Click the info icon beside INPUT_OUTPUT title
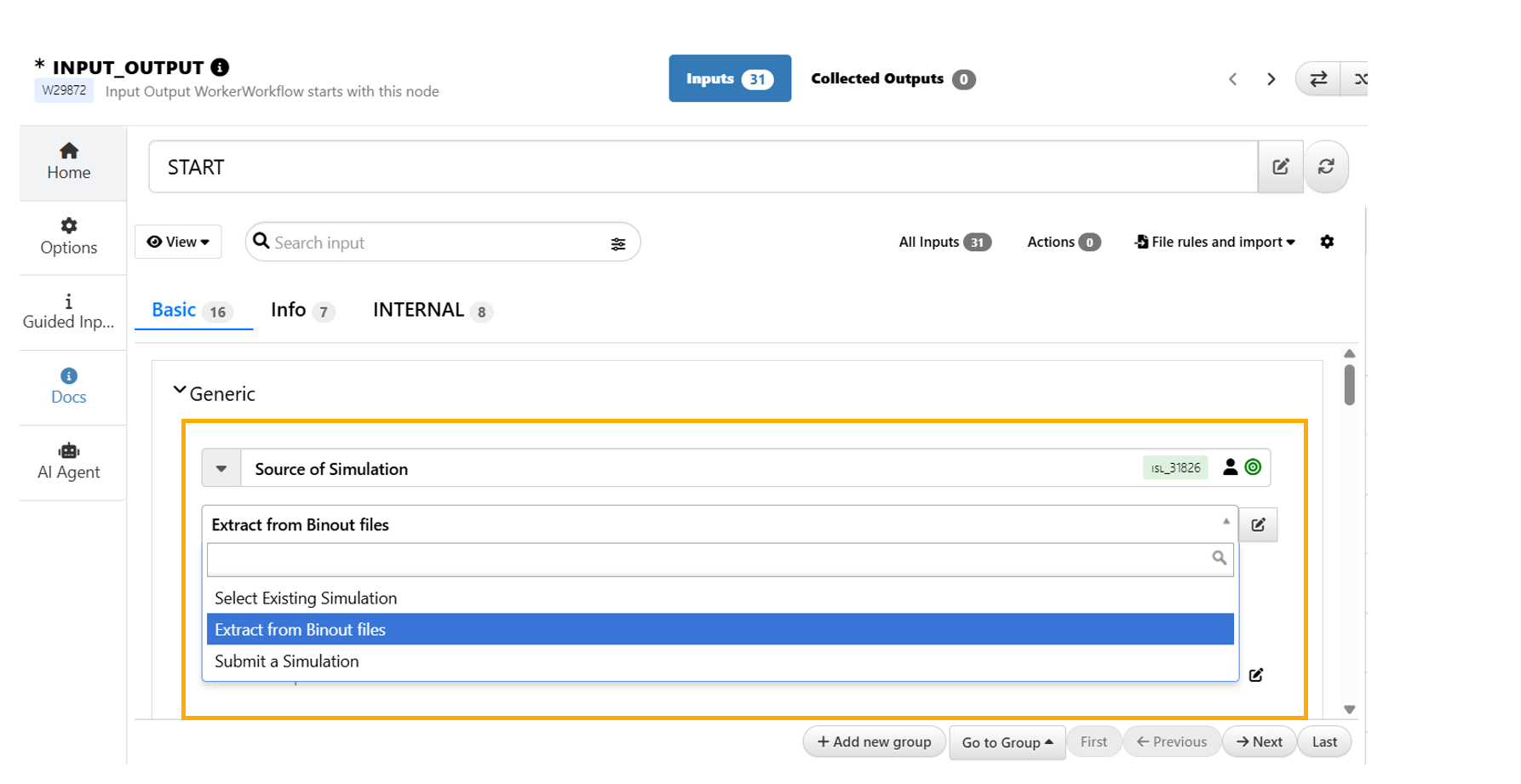The height and width of the screenshot is (784, 1521). [x=220, y=67]
